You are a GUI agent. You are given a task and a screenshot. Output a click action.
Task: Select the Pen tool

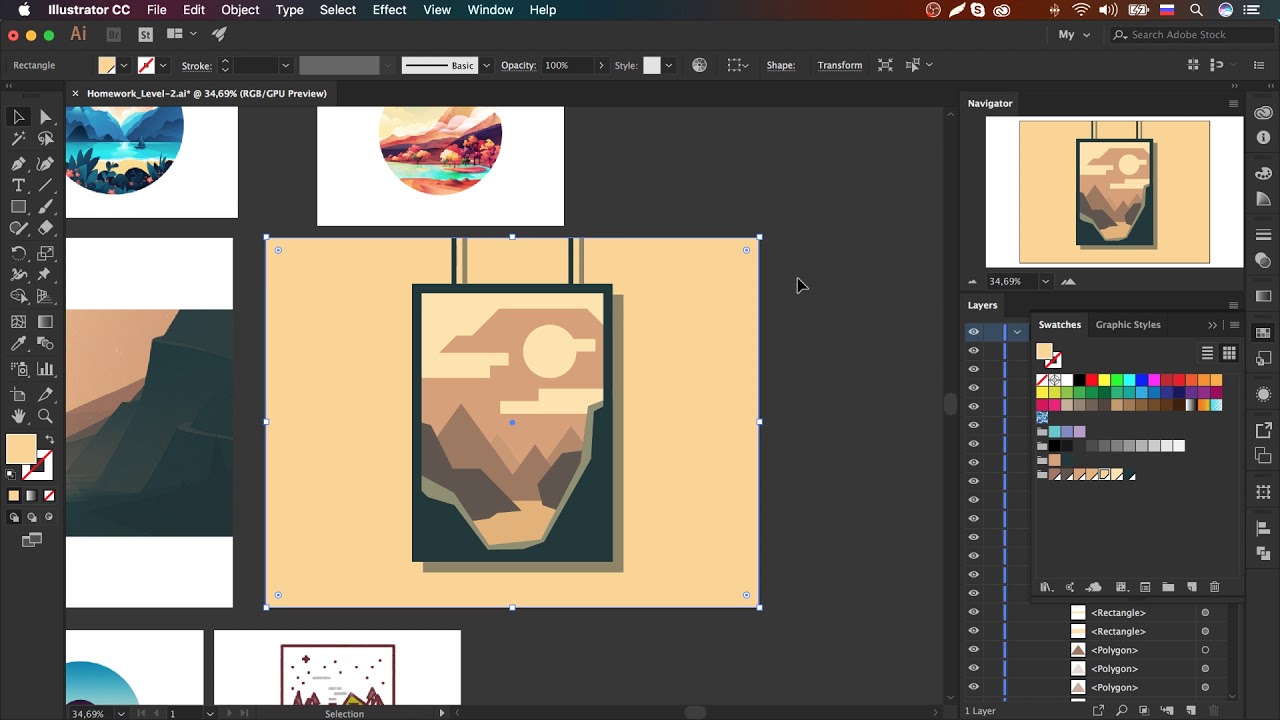tap(18, 163)
